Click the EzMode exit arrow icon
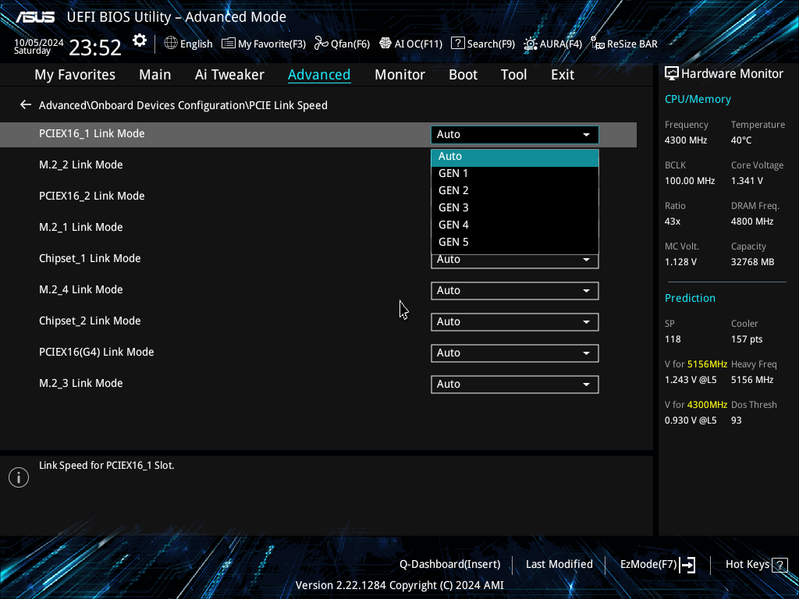The height and width of the screenshot is (599, 799). click(x=688, y=564)
